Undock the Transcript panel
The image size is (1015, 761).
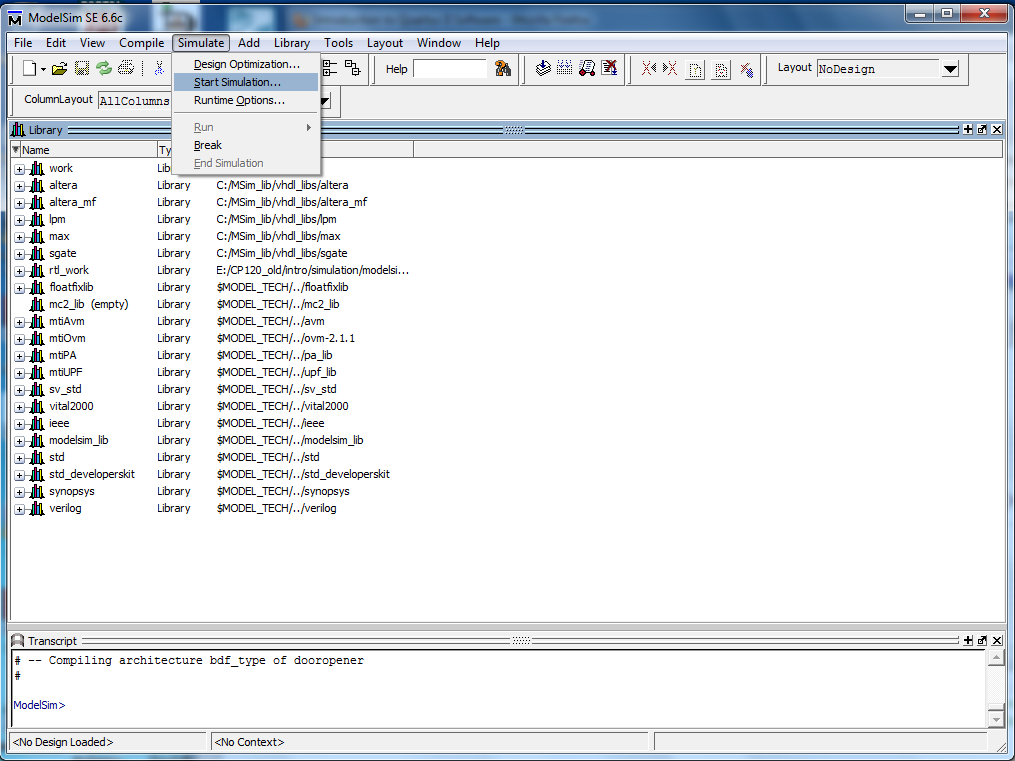(982, 640)
